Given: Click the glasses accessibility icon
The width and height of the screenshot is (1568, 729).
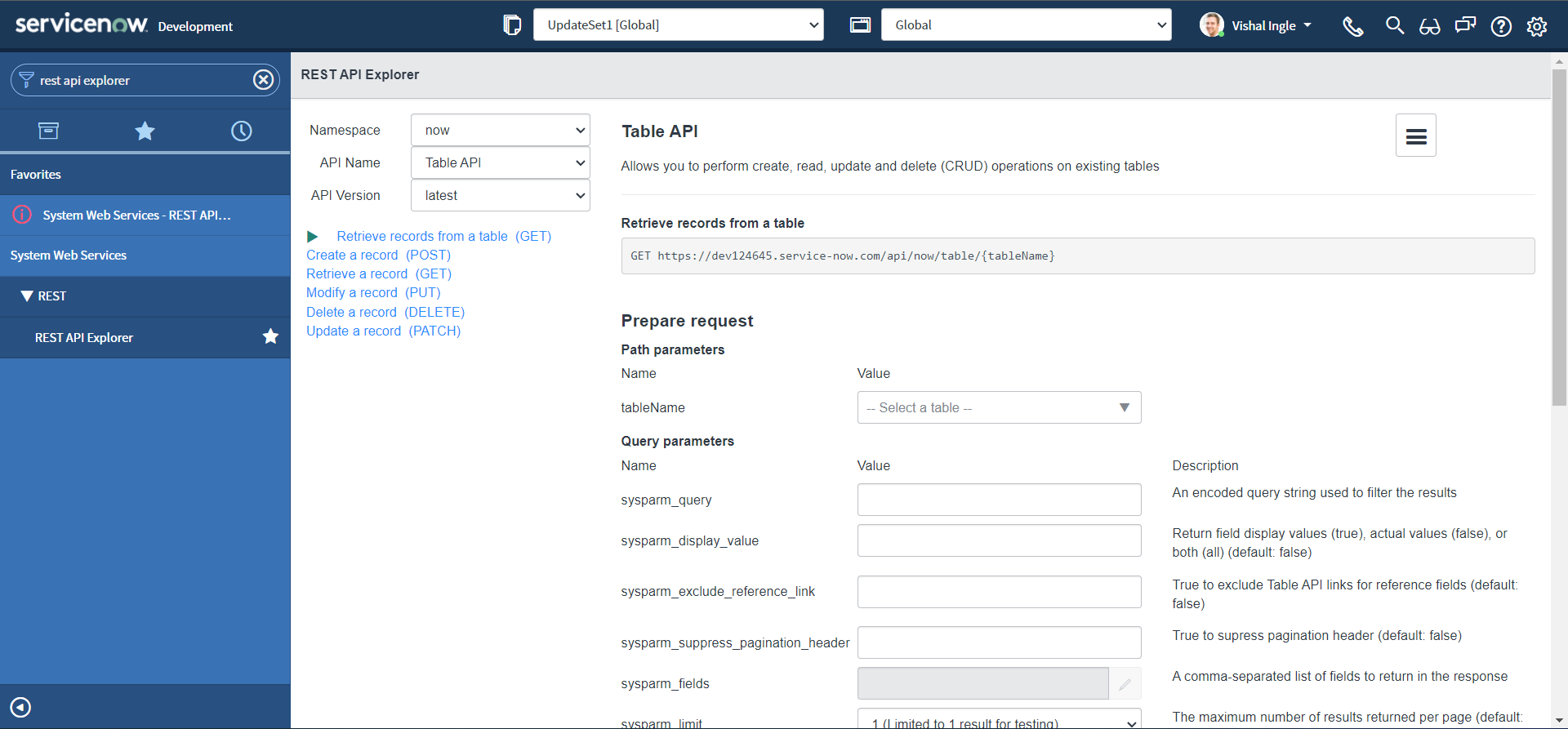Looking at the screenshot, I should coord(1430,26).
